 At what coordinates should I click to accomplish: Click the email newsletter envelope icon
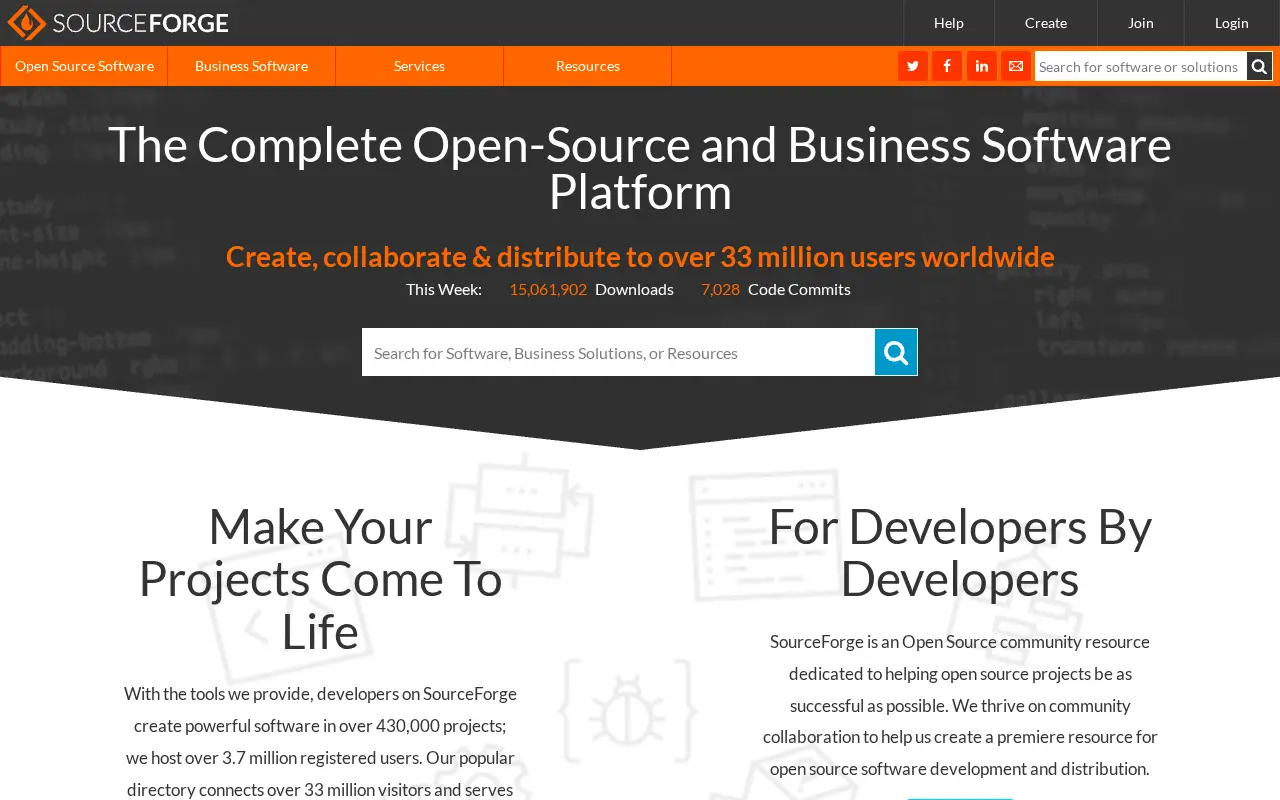[x=1016, y=66]
